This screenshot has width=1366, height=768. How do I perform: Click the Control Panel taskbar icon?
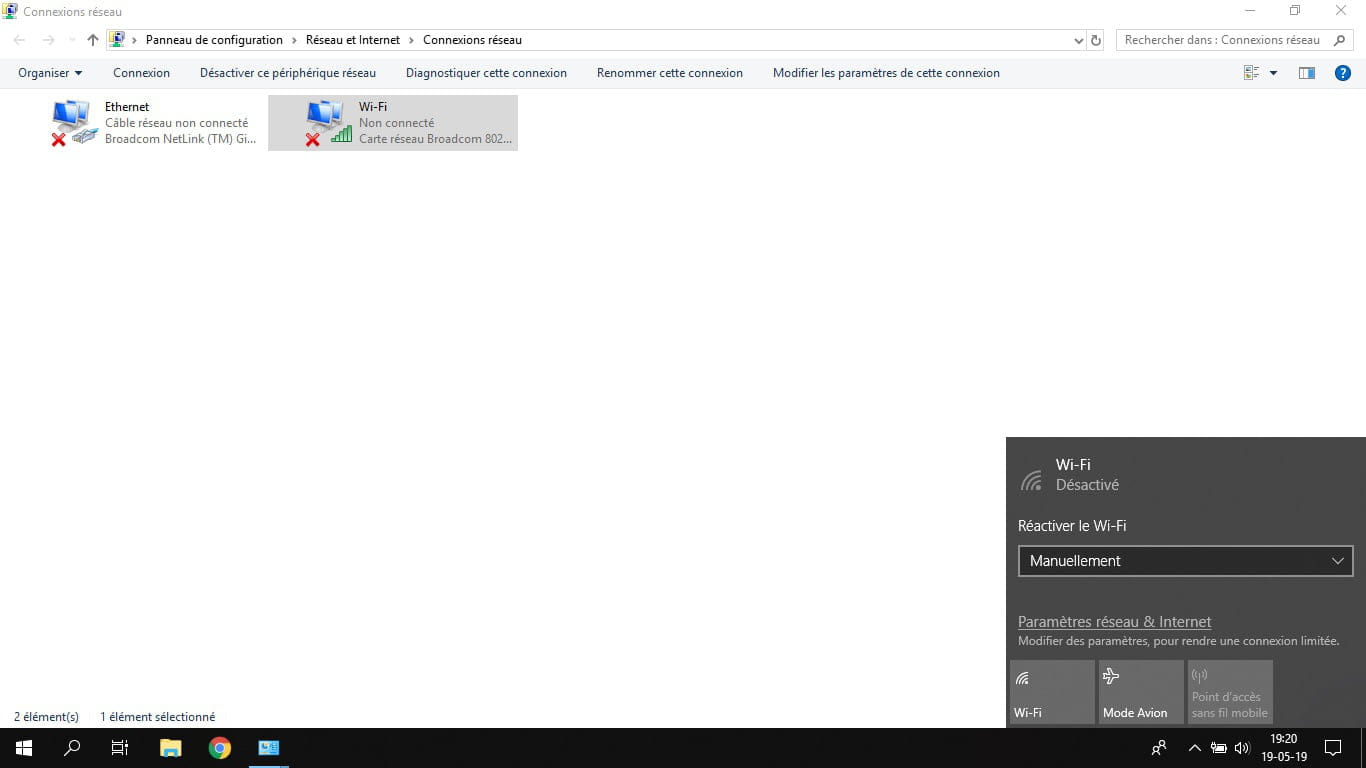pos(269,748)
